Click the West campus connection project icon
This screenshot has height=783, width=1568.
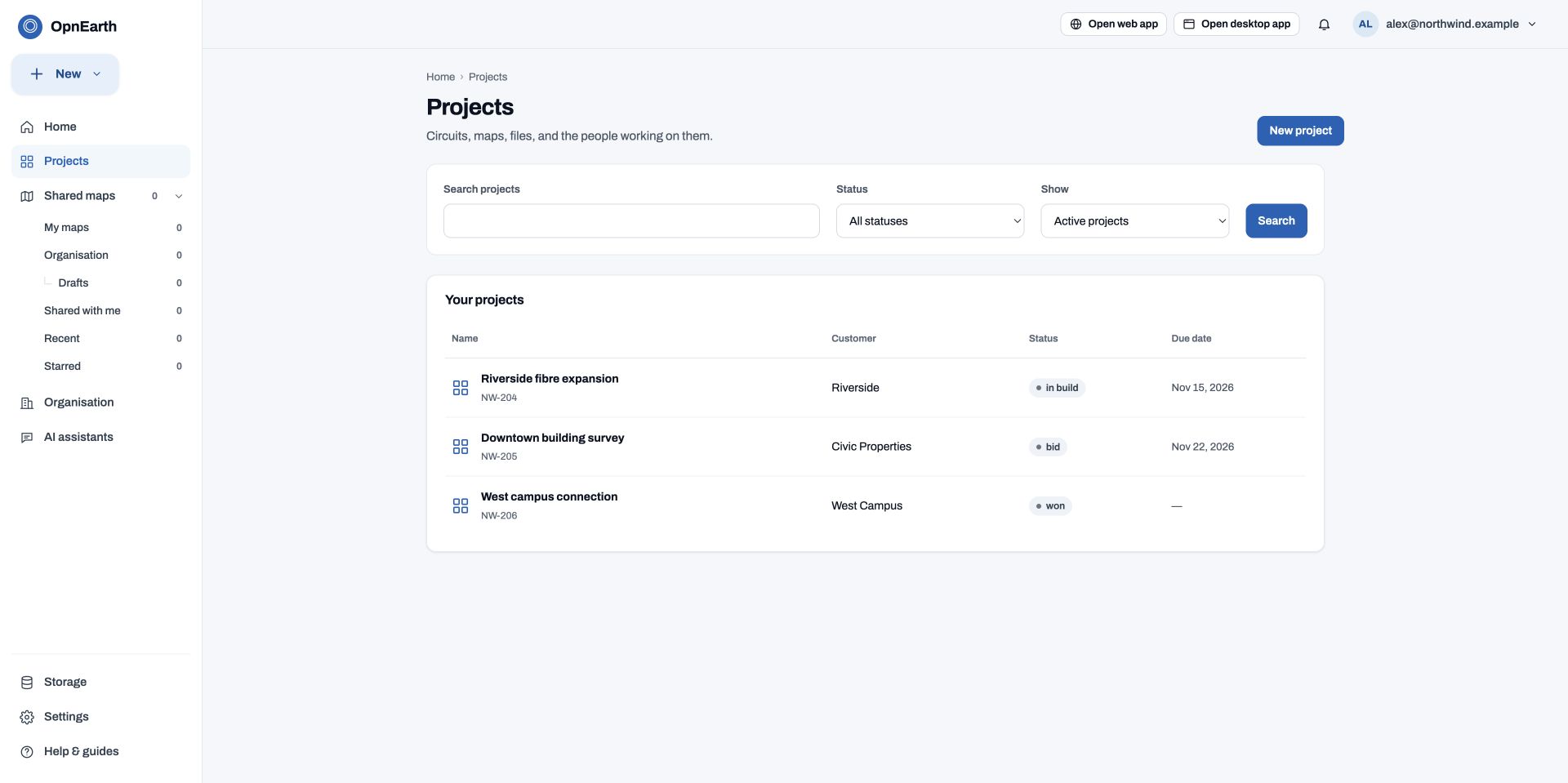tap(461, 506)
